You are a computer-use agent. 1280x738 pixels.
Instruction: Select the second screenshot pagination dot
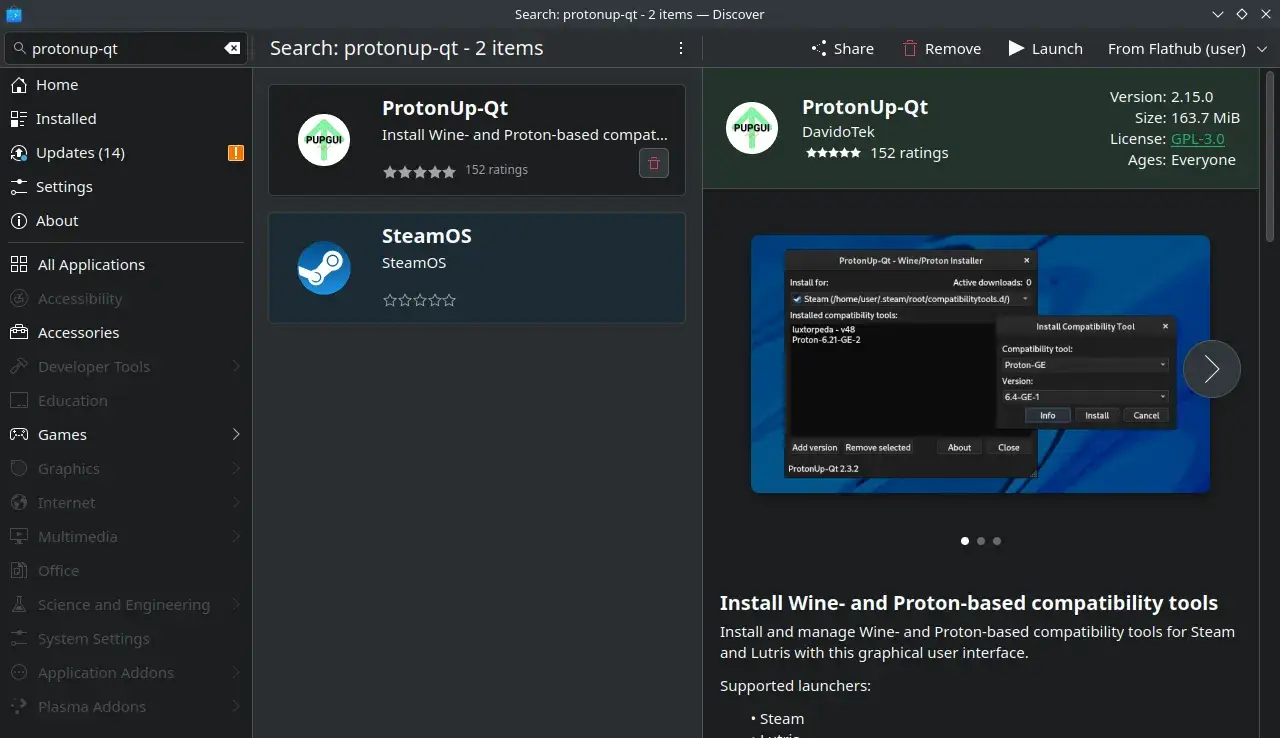pyautogui.click(x=981, y=541)
